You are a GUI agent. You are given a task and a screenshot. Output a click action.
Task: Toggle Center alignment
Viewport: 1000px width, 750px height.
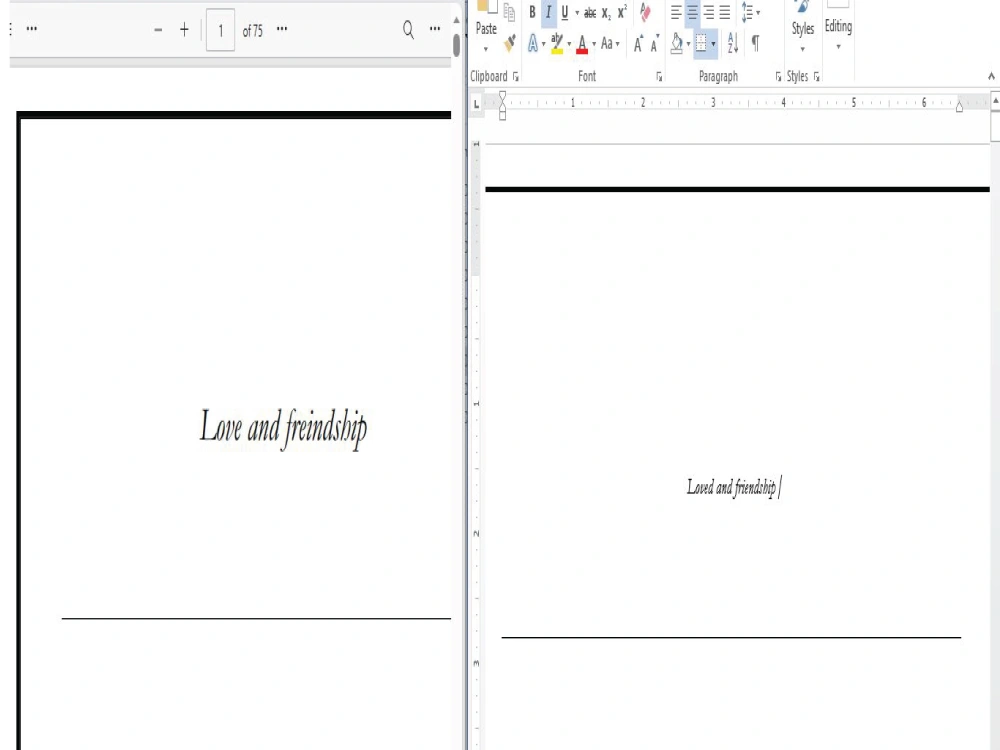tap(693, 12)
